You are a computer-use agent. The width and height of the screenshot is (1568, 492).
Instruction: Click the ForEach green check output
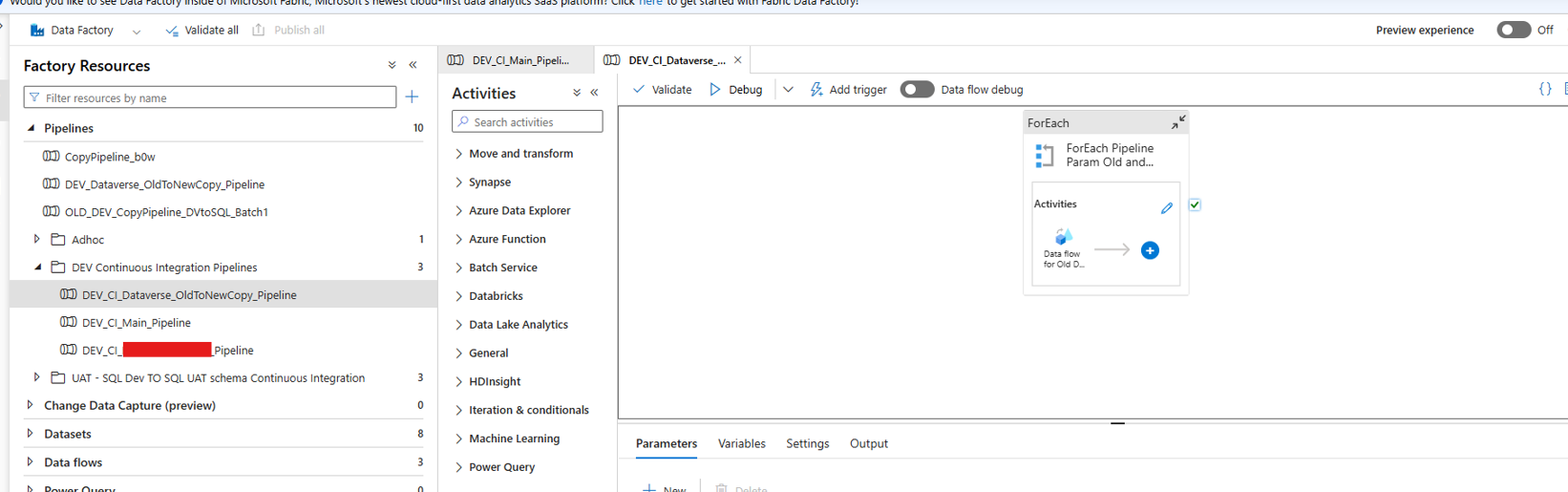pos(1195,205)
